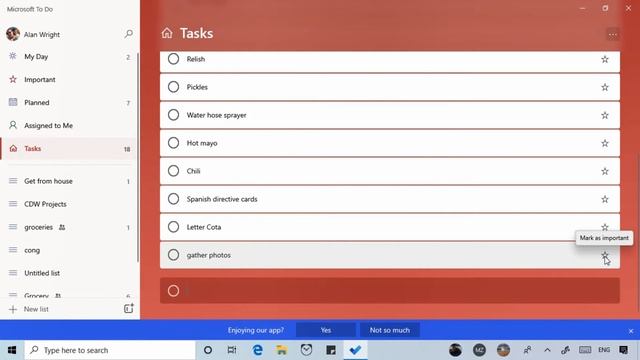This screenshot has height=360, width=640.
Task: Open the search magnifier in sidebar
Action: click(129, 34)
